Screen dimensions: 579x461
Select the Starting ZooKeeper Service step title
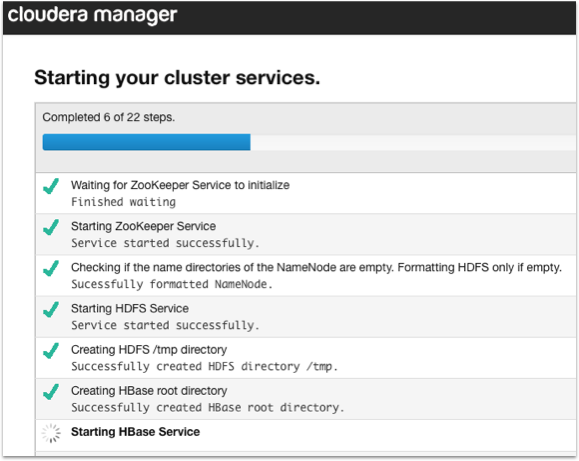(x=143, y=226)
